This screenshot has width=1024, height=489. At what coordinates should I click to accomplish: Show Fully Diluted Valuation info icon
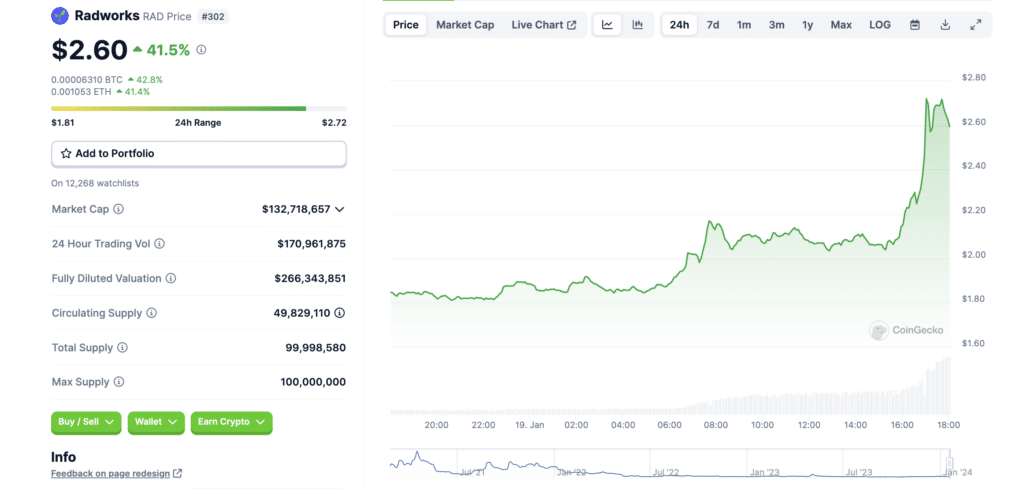pyautogui.click(x=170, y=278)
